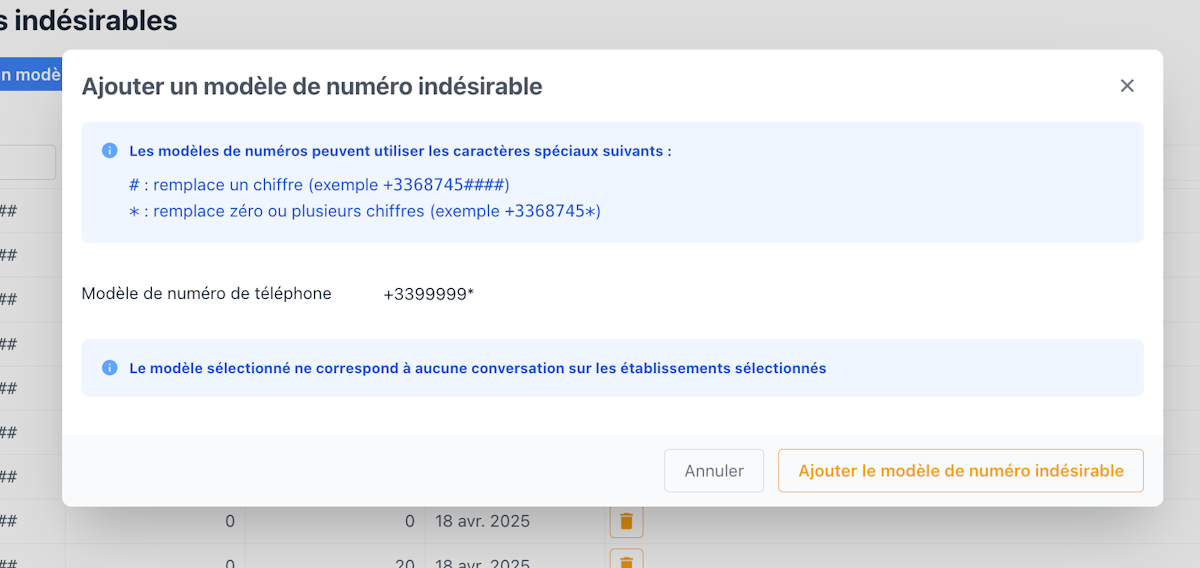Click the bold special characters heading text
Screen dimensions: 1200x568
400,152
